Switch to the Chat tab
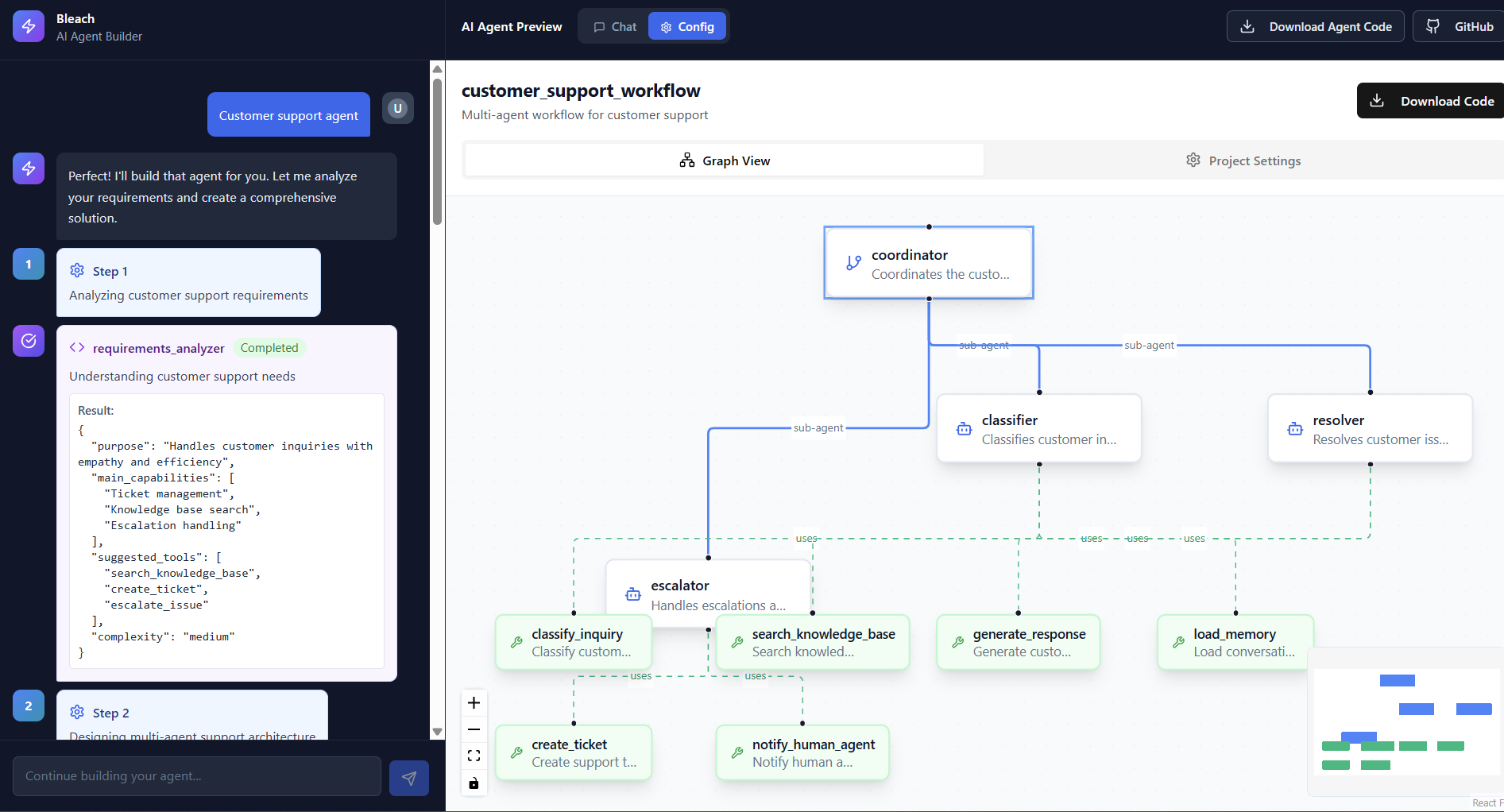 tap(615, 26)
